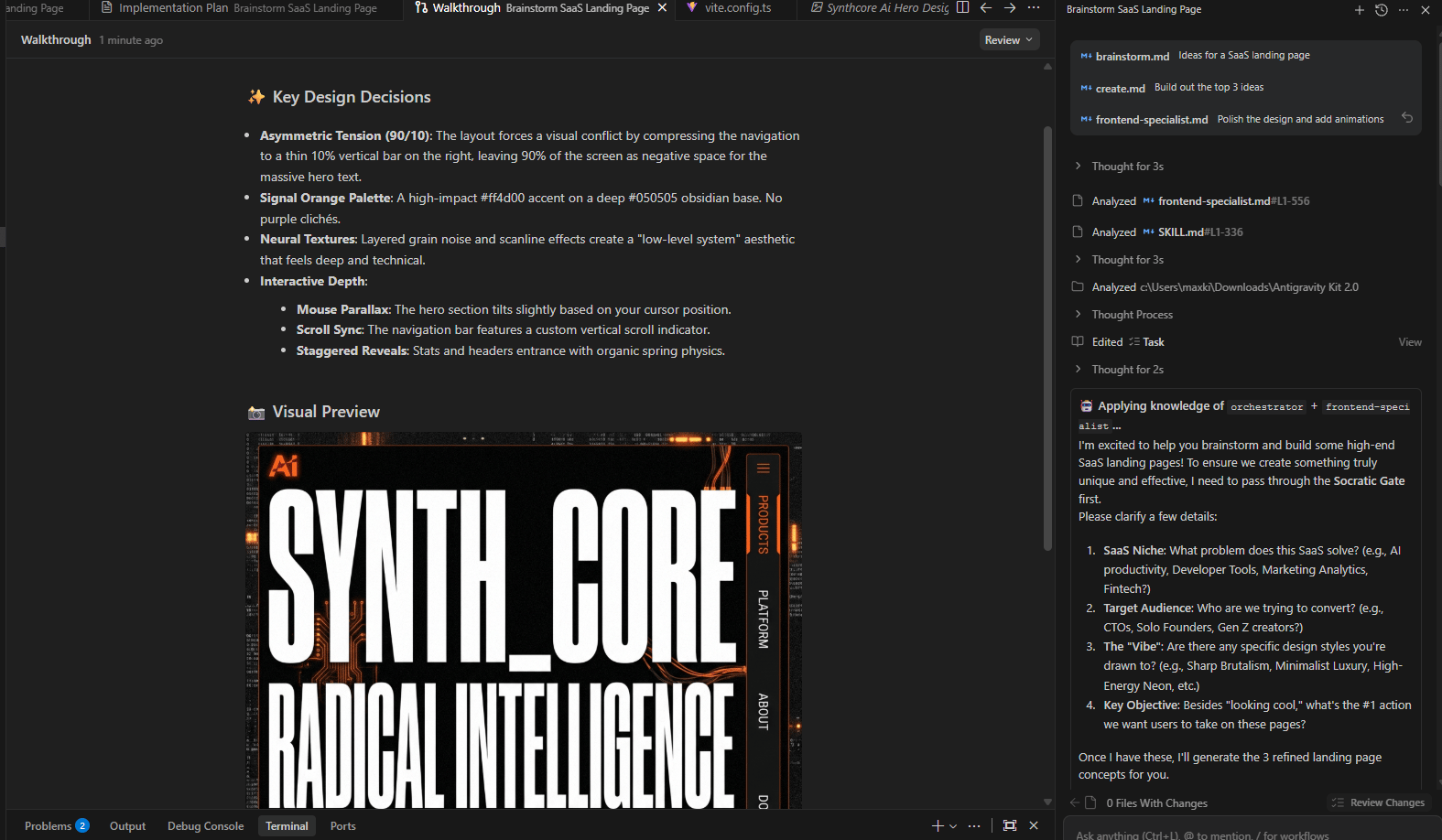Open the new terminal launch profile dropdown arrow
Viewport: 1442px width, 840px height.
coord(953,826)
